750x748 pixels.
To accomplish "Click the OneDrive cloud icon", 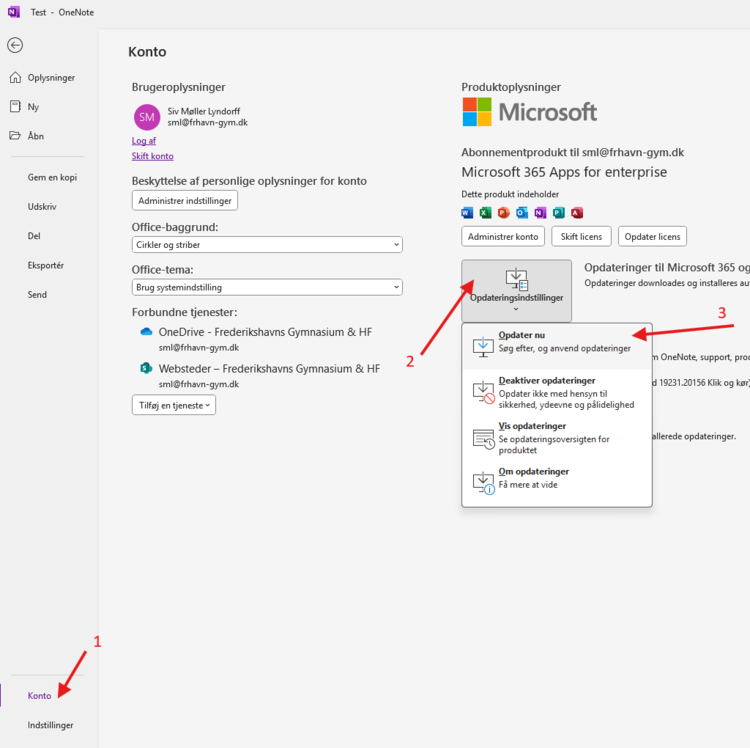I will point(146,332).
